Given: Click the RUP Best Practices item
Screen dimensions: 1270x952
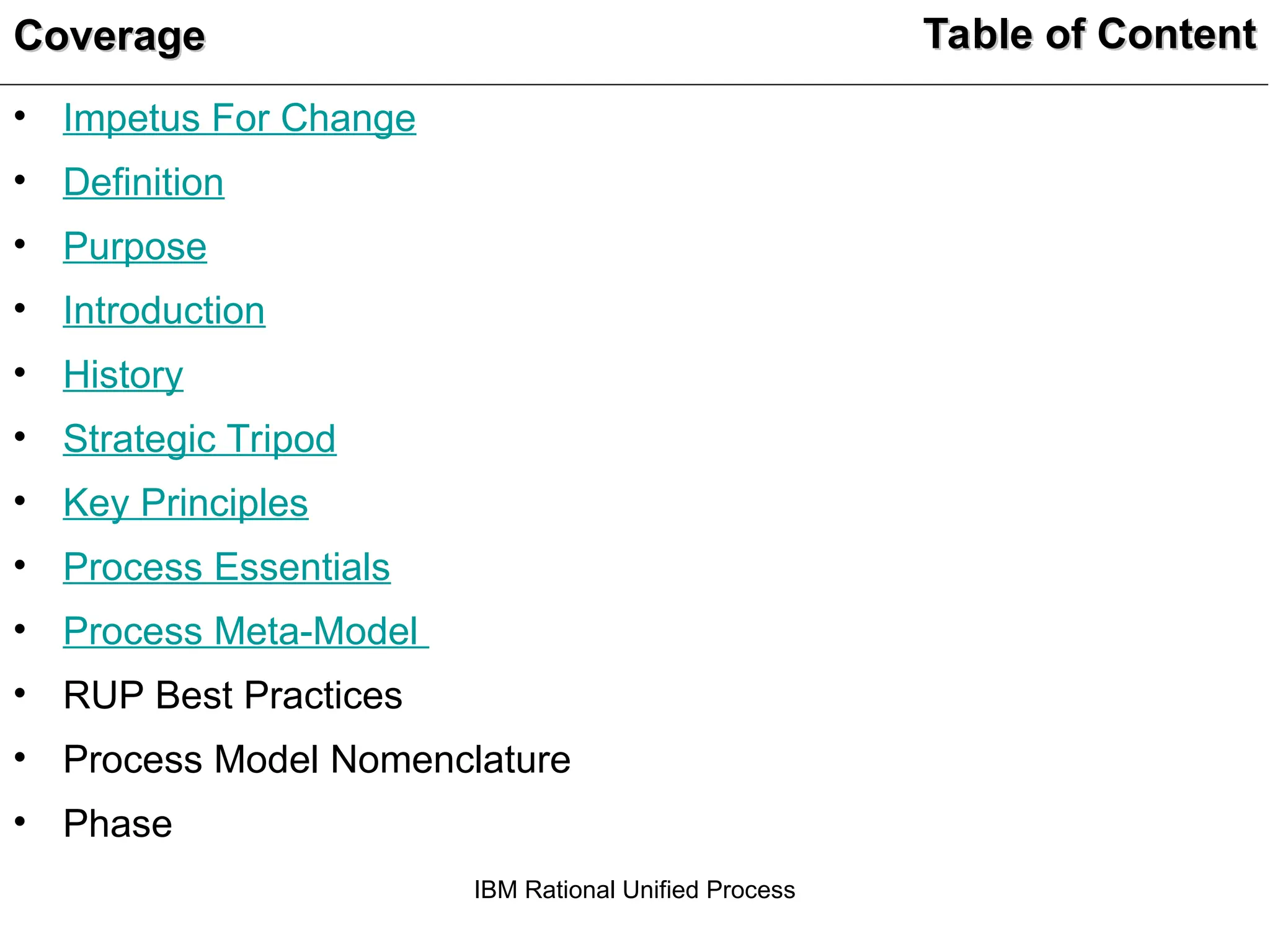Looking at the screenshot, I should tap(233, 695).
